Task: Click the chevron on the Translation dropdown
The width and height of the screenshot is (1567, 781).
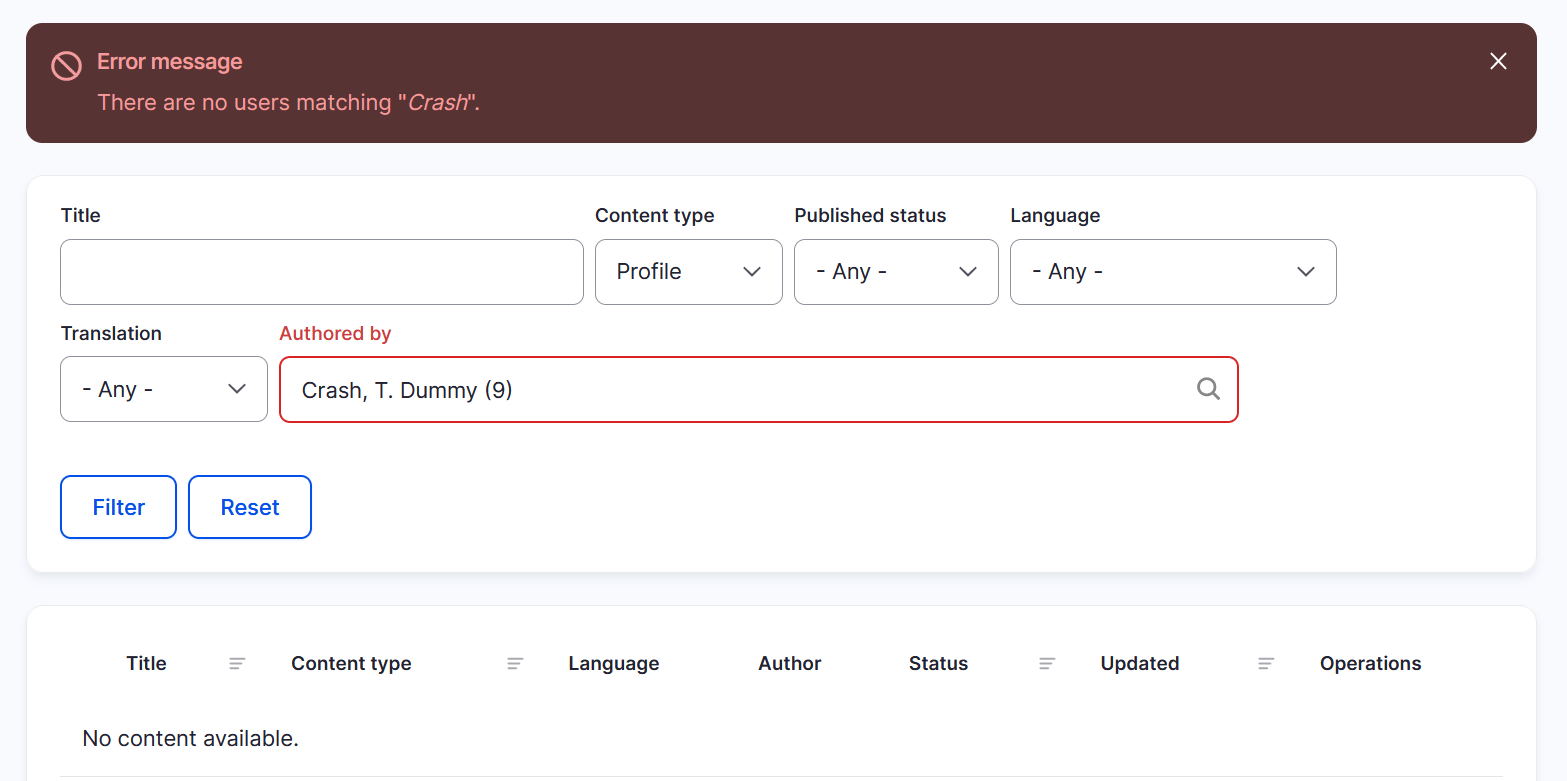Action: click(x=238, y=389)
